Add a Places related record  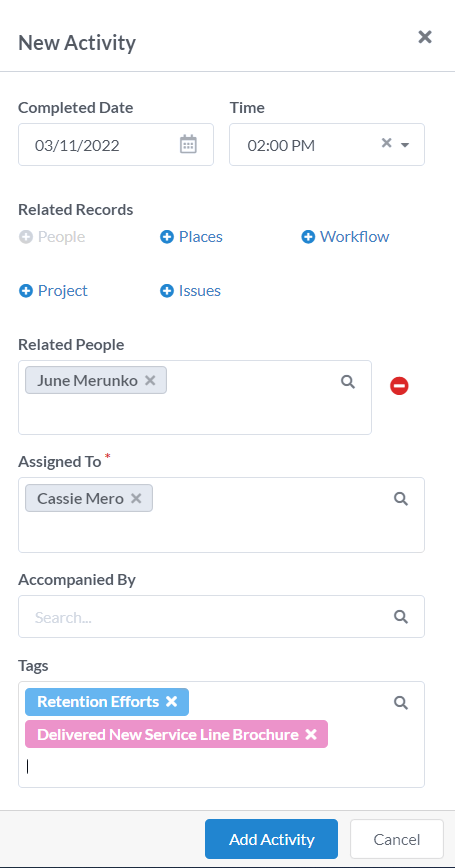tap(191, 237)
